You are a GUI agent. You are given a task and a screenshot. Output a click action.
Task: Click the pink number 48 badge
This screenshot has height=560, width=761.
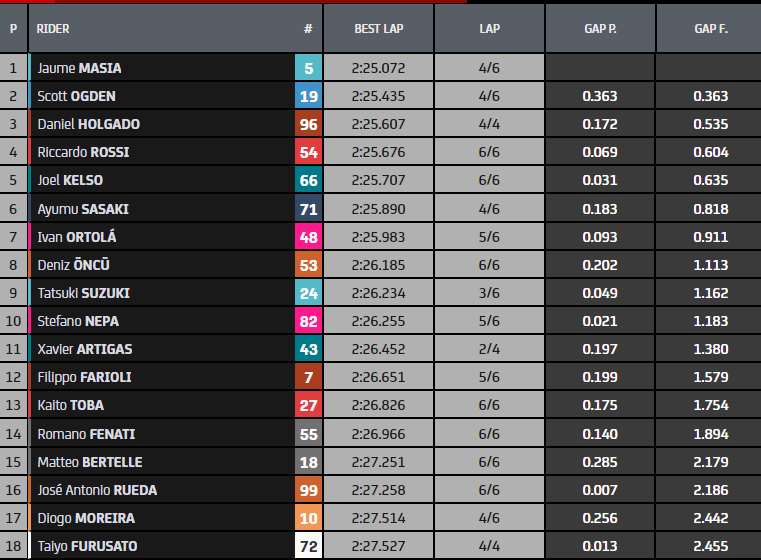pyautogui.click(x=308, y=237)
